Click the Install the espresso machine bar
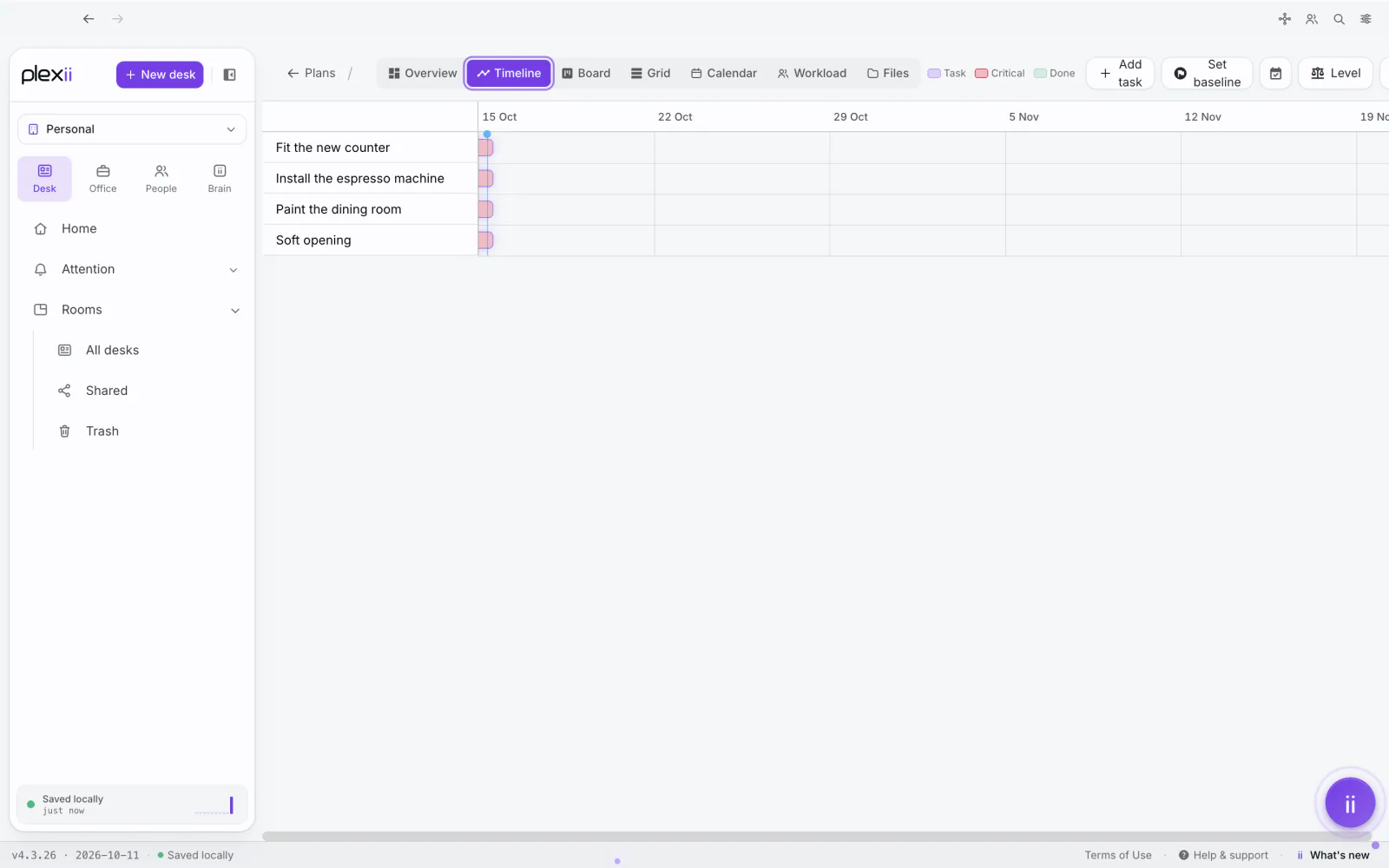The width and height of the screenshot is (1389, 868). pyautogui.click(x=486, y=179)
